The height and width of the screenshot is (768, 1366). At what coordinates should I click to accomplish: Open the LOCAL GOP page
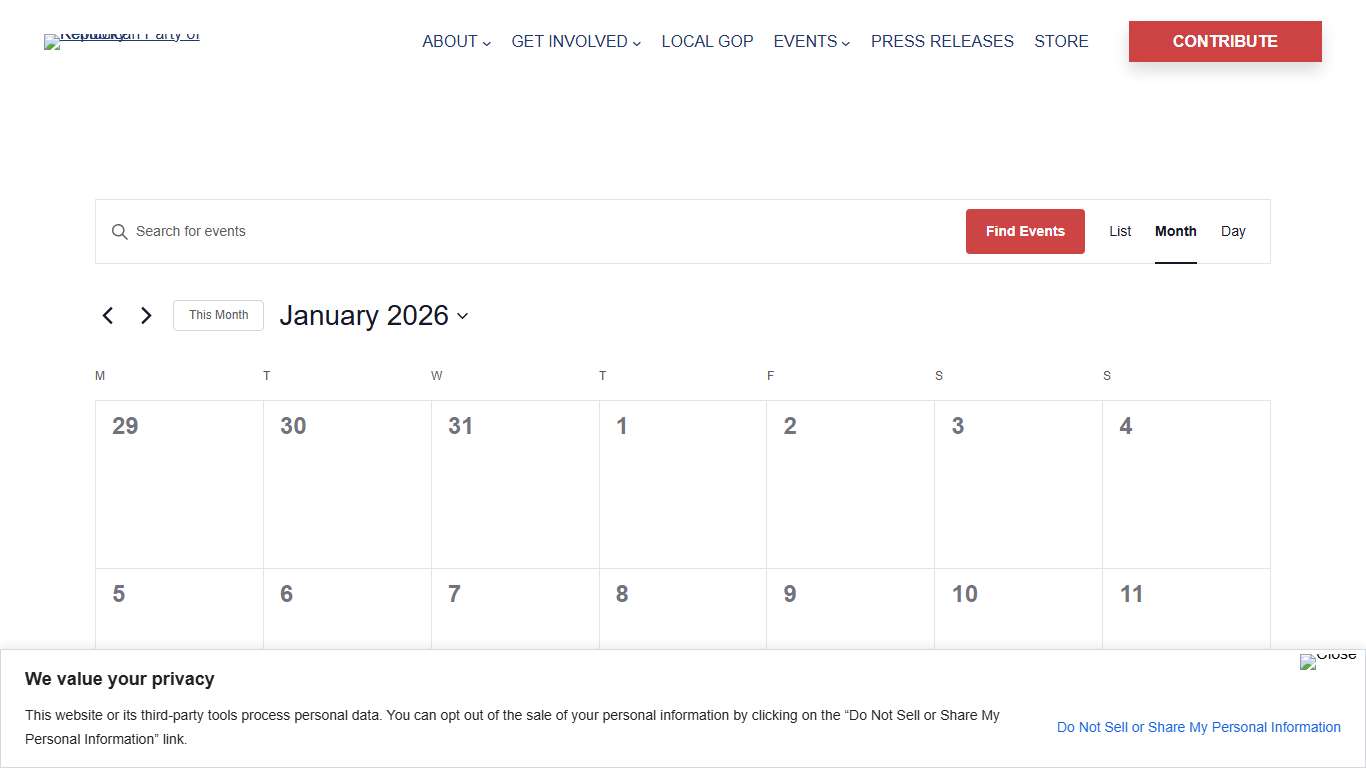tap(707, 41)
